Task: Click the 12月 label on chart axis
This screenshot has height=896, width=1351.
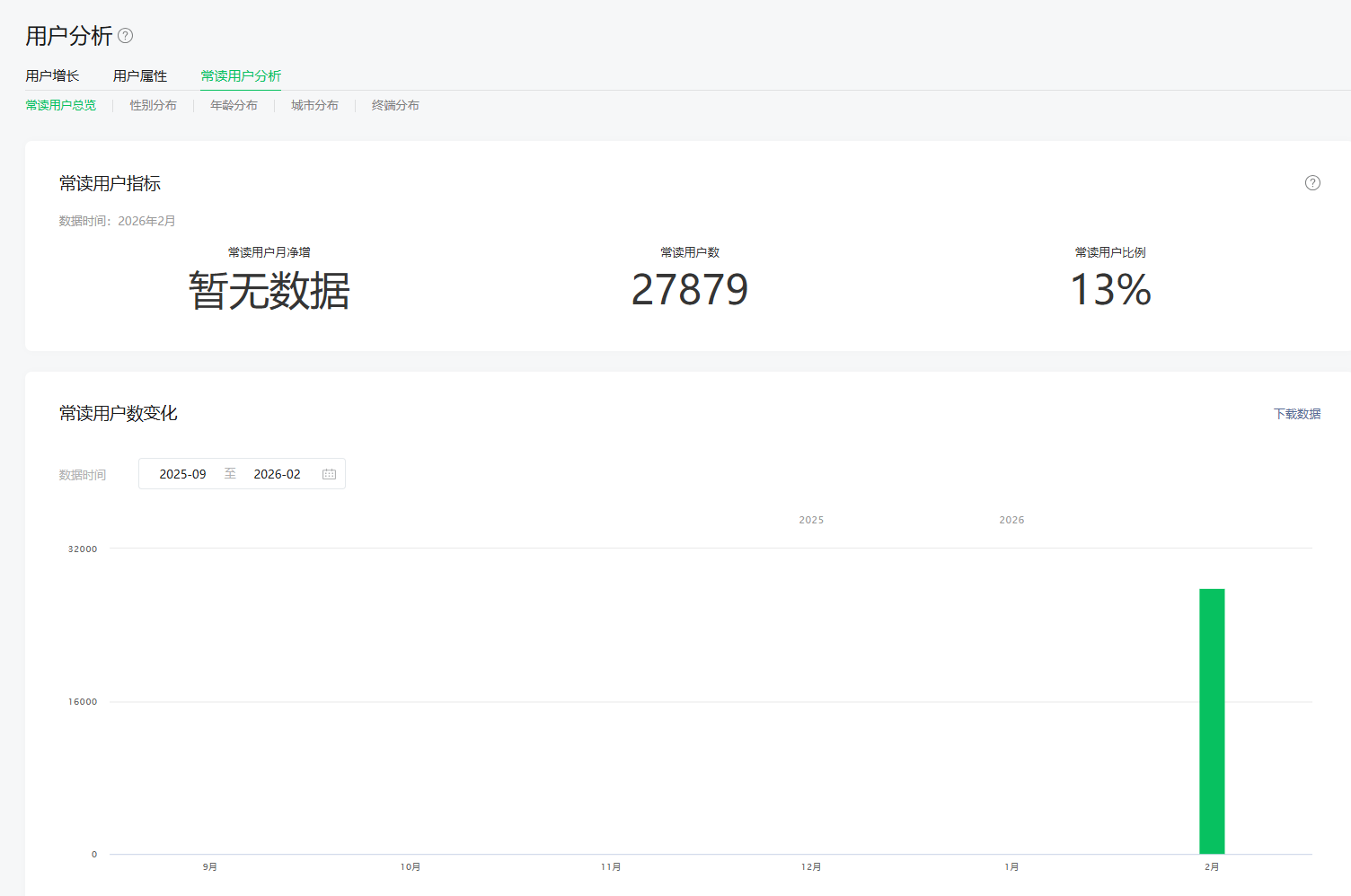Action: [811, 867]
